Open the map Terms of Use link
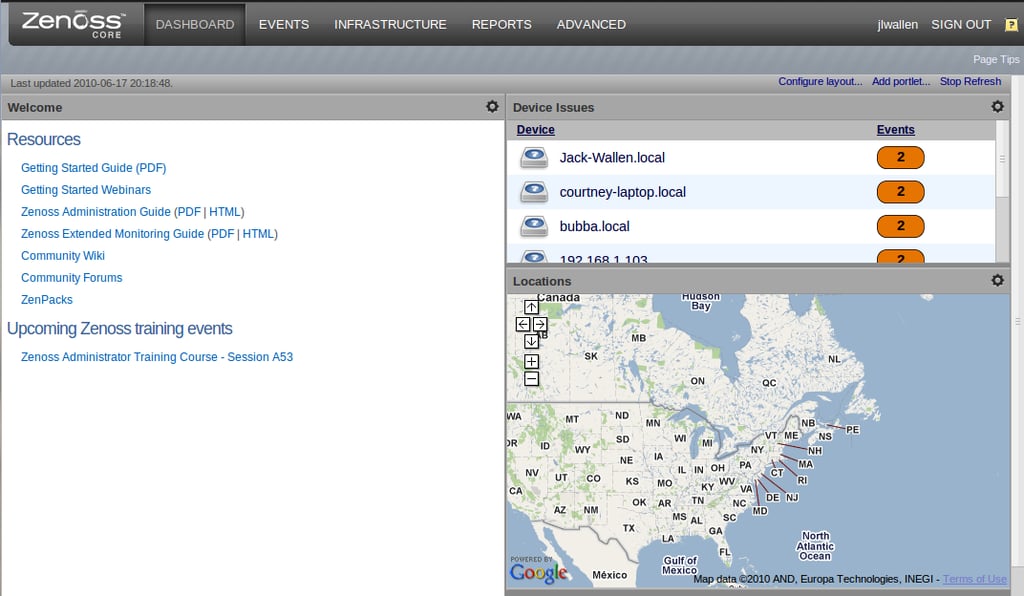1024x596 pixels. tap(974, 579)
